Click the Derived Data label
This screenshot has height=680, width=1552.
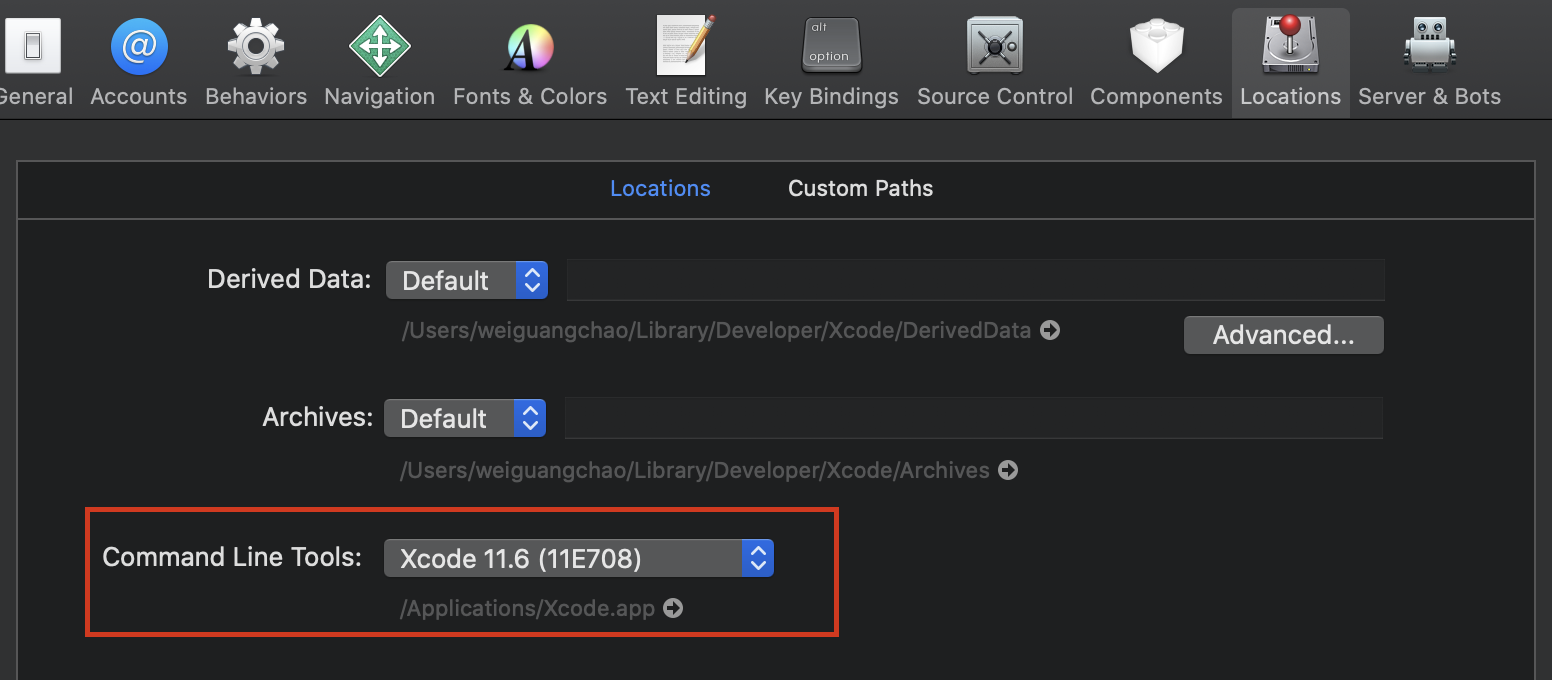point(289,279)
